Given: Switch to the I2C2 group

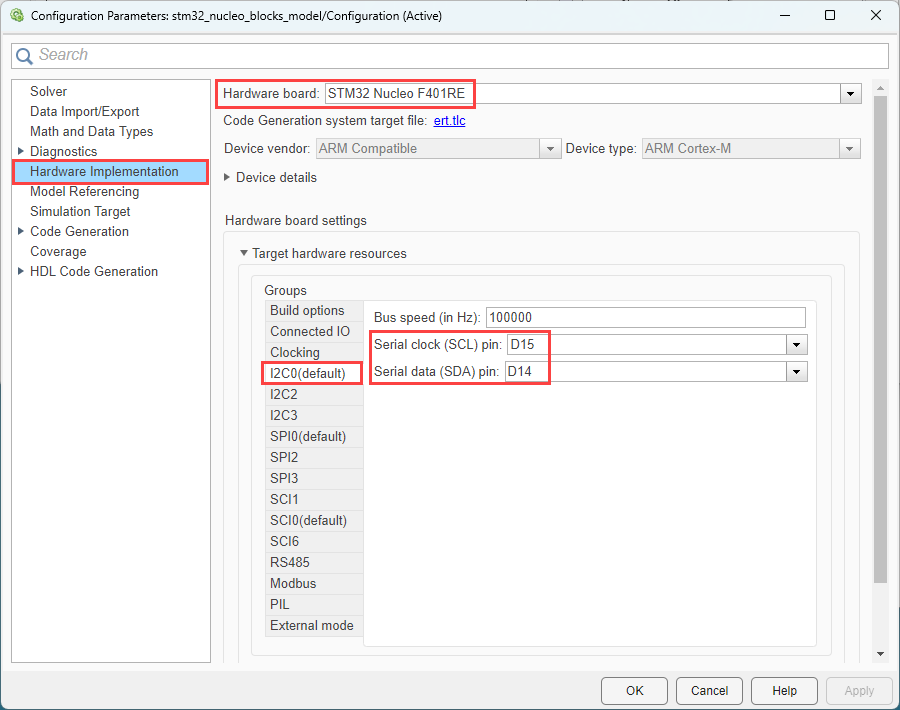Looking at the screenshot, I should click(x=283, y=394).
